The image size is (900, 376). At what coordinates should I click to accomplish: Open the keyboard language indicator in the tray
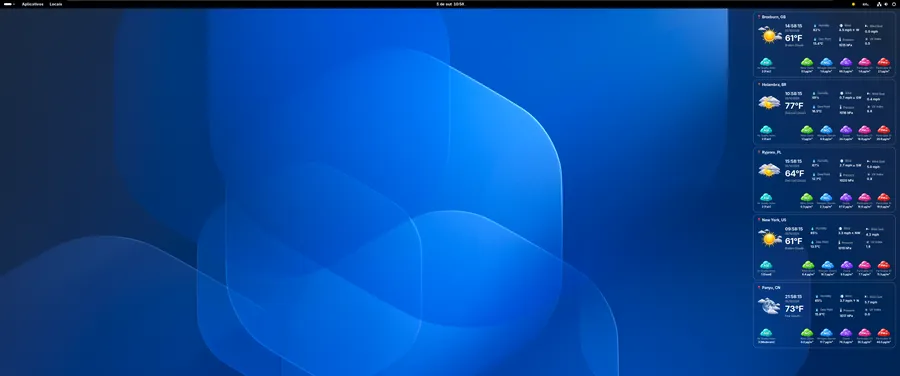coord(866,4)
